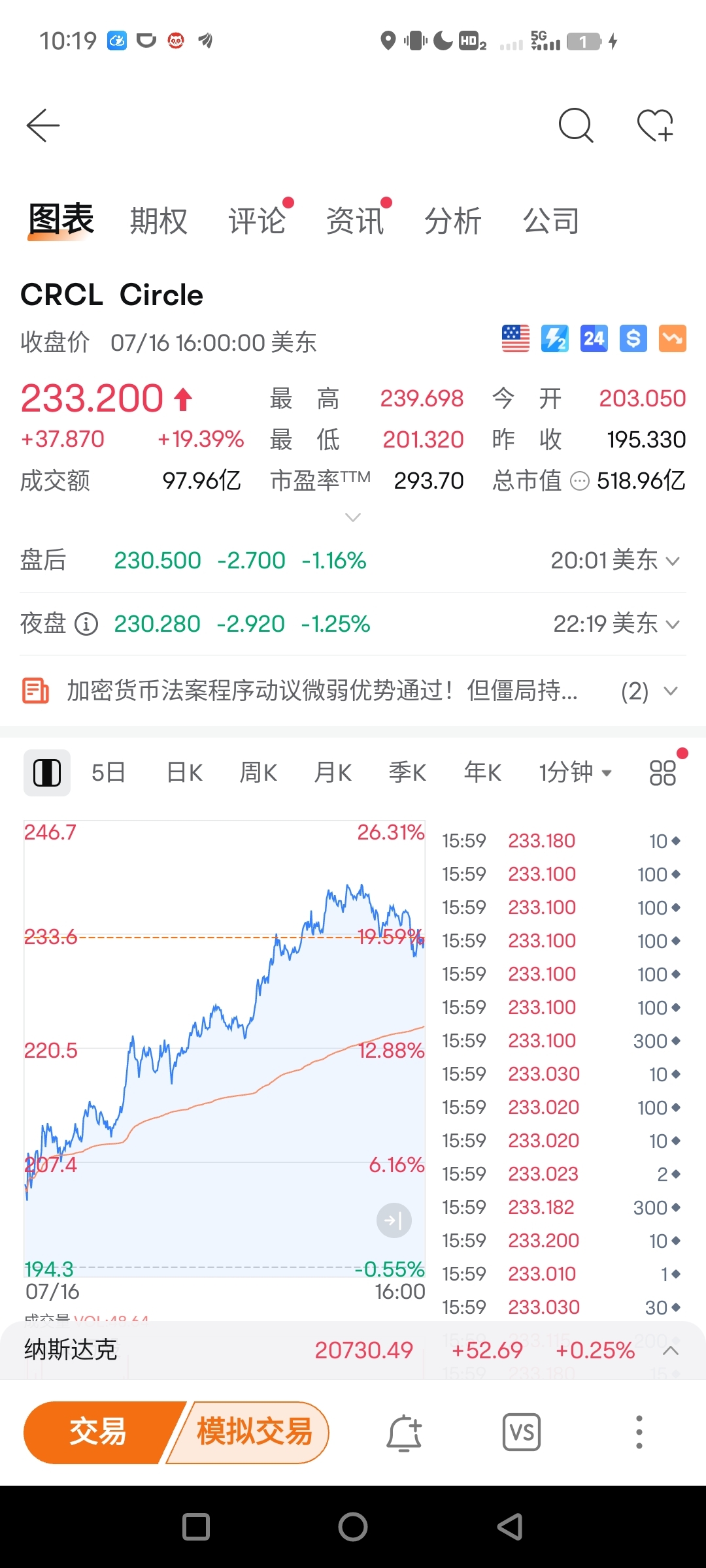Expand the 盘后 20:01 美东 dropdown

[x=615, y=561]
